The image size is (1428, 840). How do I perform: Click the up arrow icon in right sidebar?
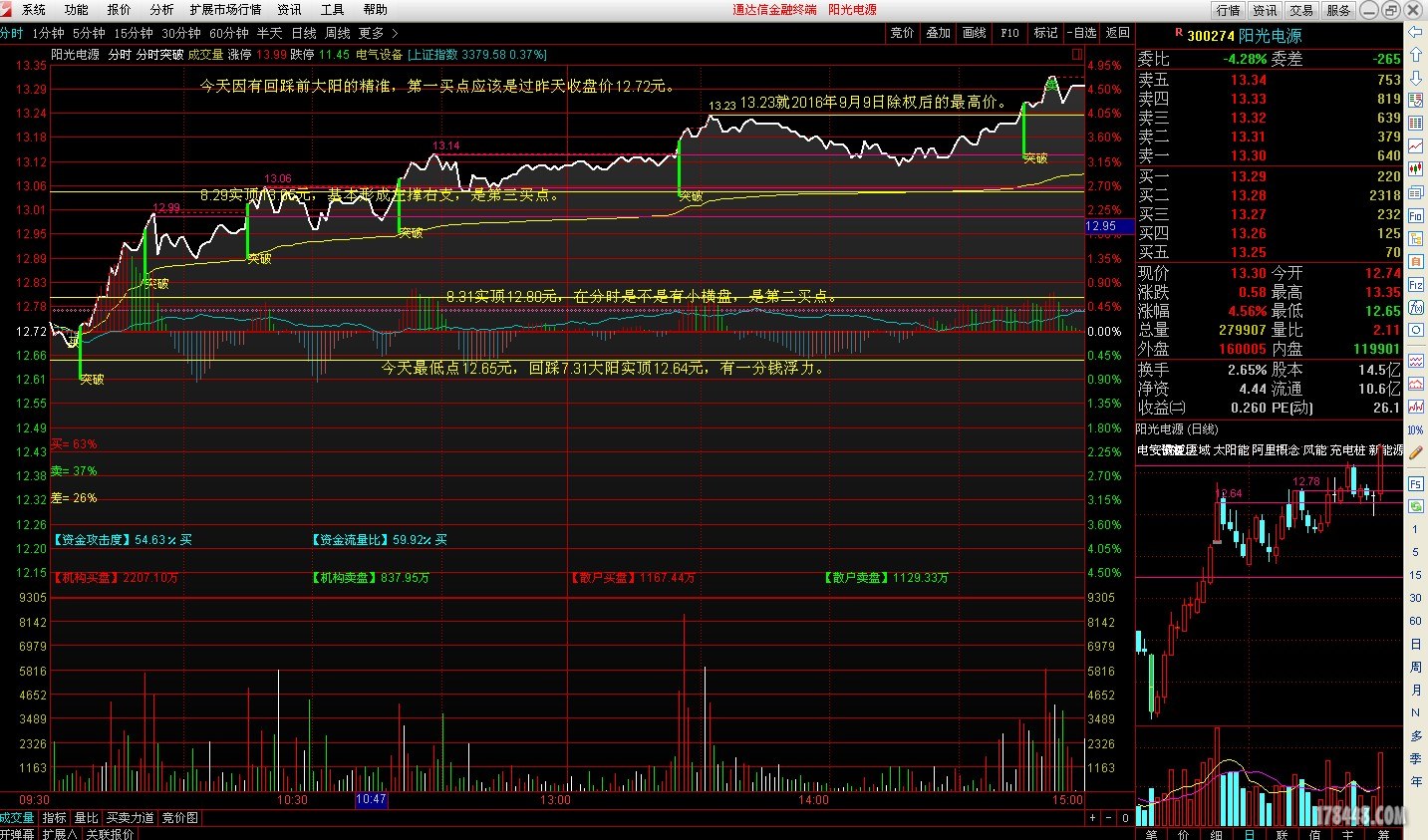[1415, 54]
